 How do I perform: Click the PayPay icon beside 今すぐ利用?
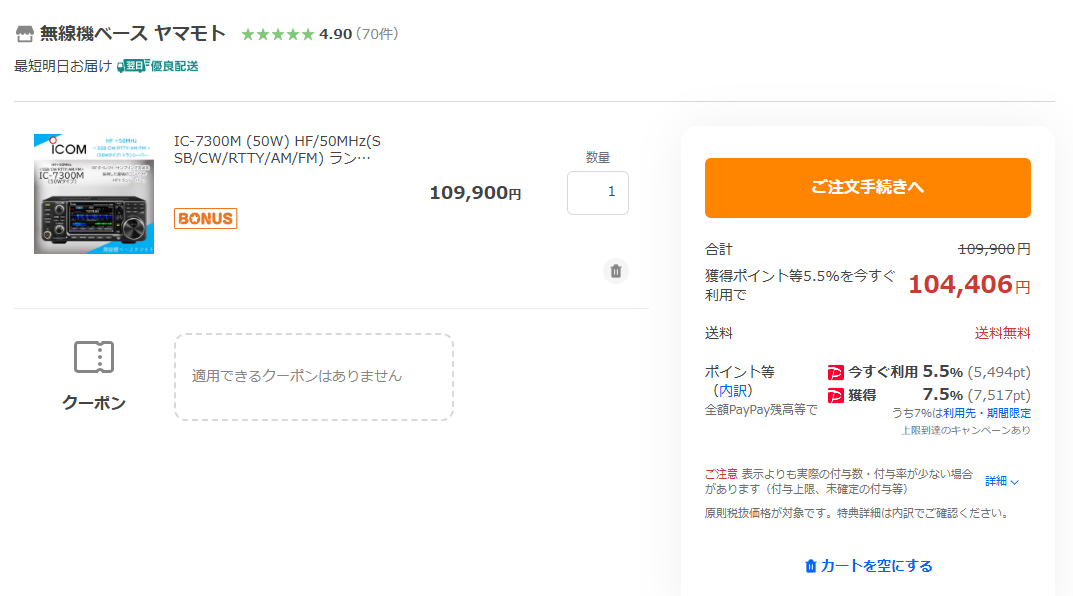click(x=836, y=372)
